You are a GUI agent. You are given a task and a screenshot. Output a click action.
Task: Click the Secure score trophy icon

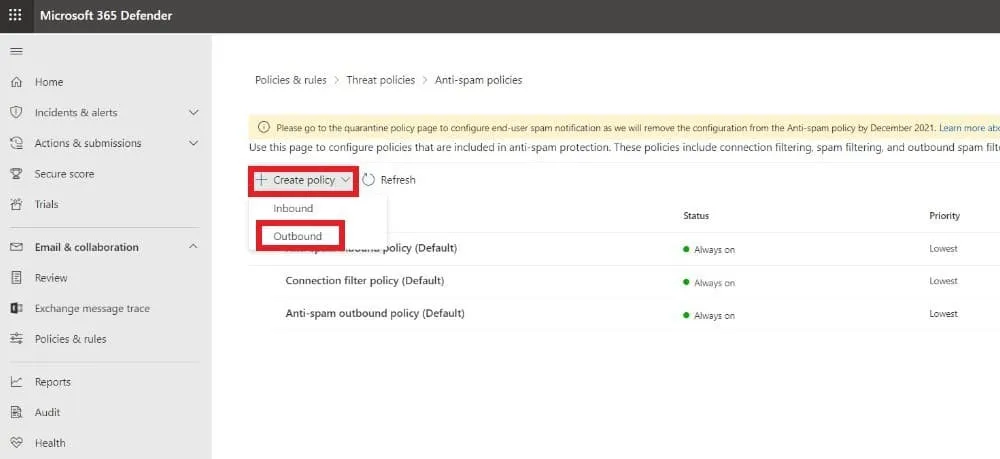pos(16,174)
